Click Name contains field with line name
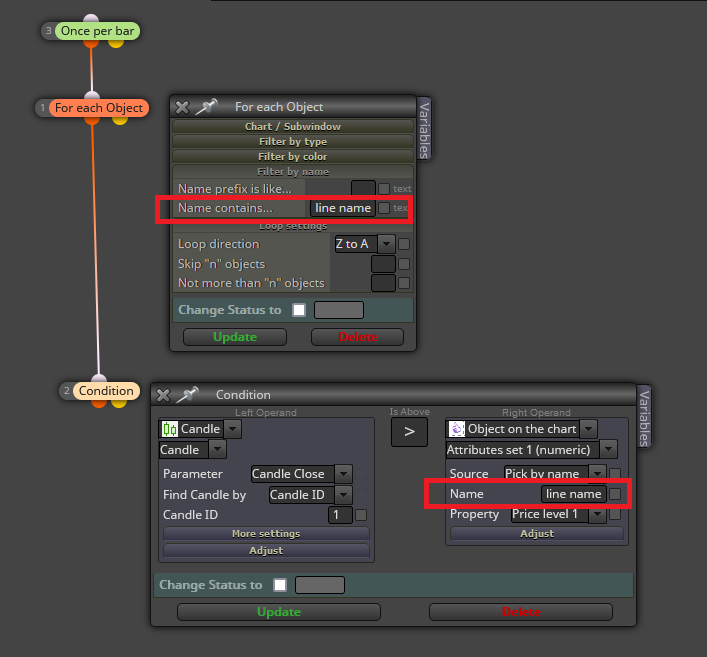 343,208
